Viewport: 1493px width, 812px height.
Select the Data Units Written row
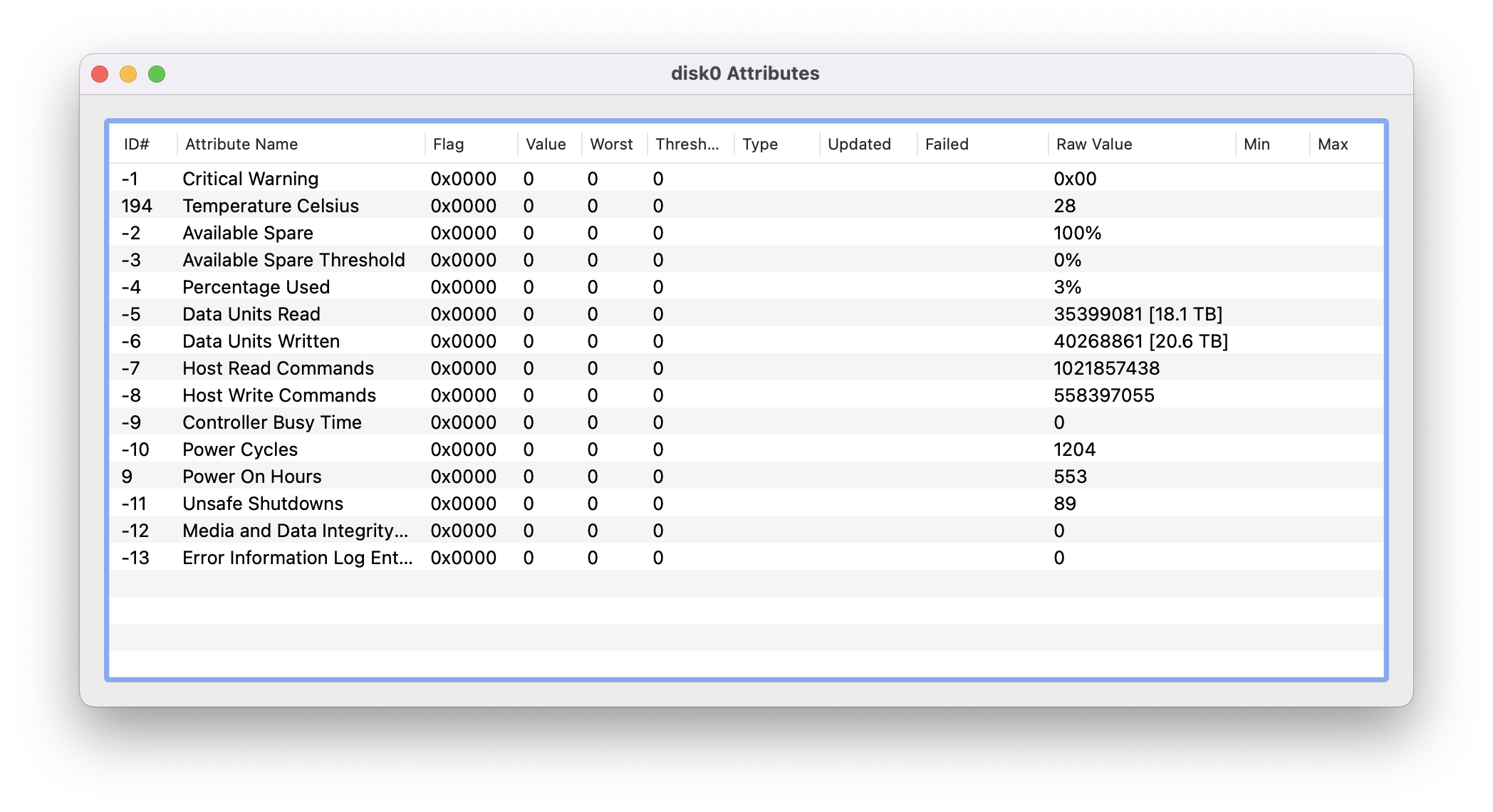coord(261,341)
